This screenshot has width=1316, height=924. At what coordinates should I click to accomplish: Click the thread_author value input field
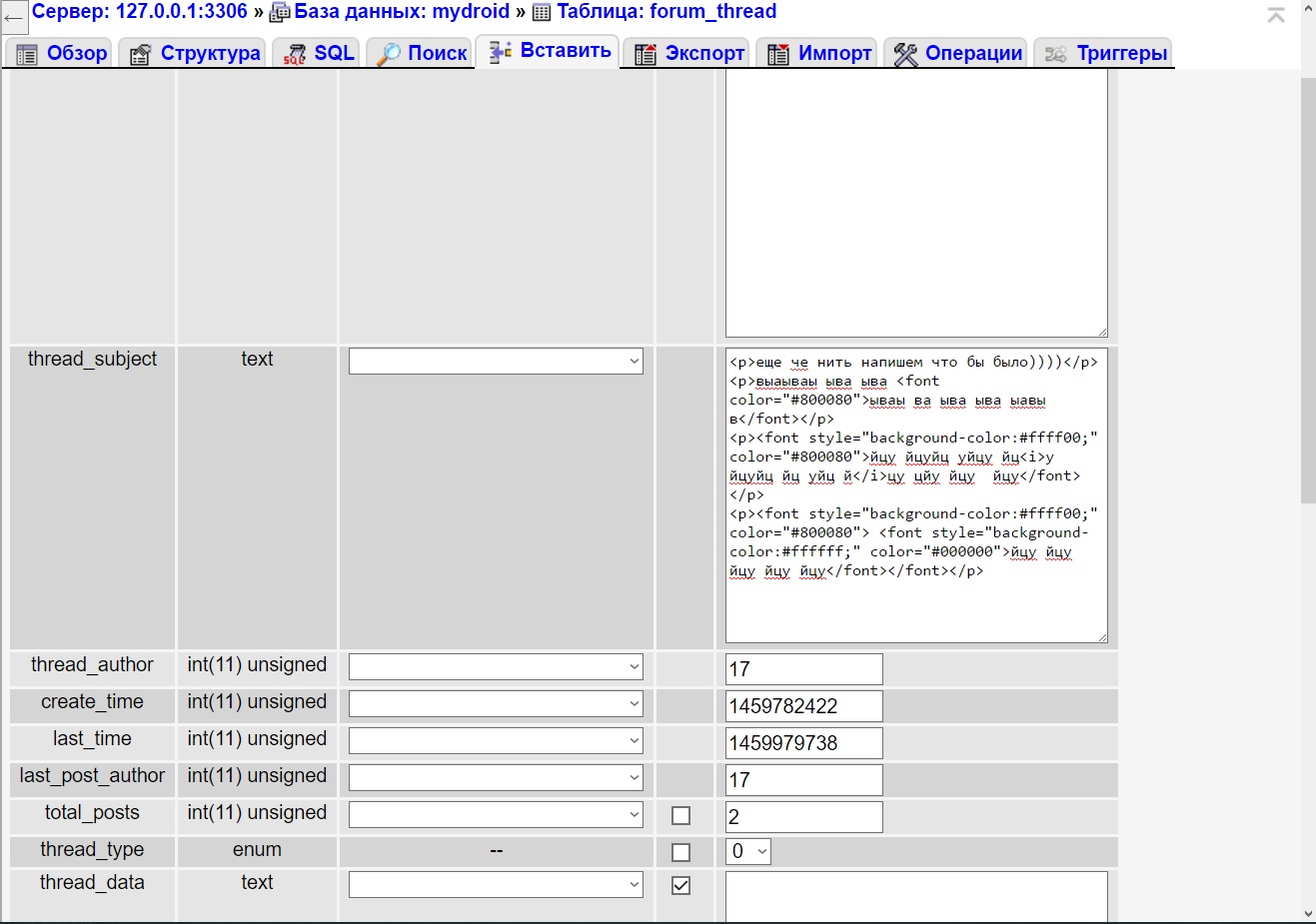[x=803, y=669]
